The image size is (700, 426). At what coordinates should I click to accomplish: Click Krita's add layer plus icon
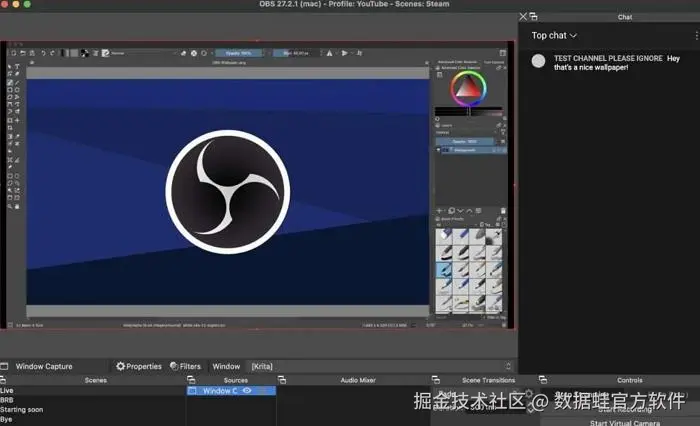click(x=439, y=211)
